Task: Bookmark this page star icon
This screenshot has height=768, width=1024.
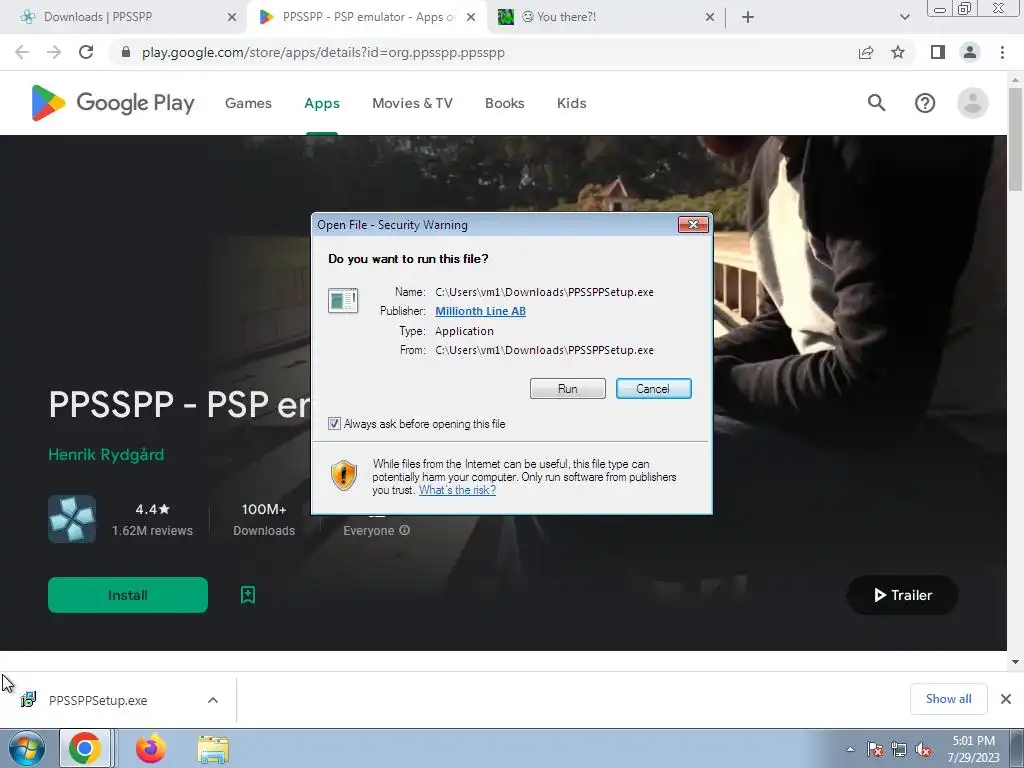Action: [898, 52]
